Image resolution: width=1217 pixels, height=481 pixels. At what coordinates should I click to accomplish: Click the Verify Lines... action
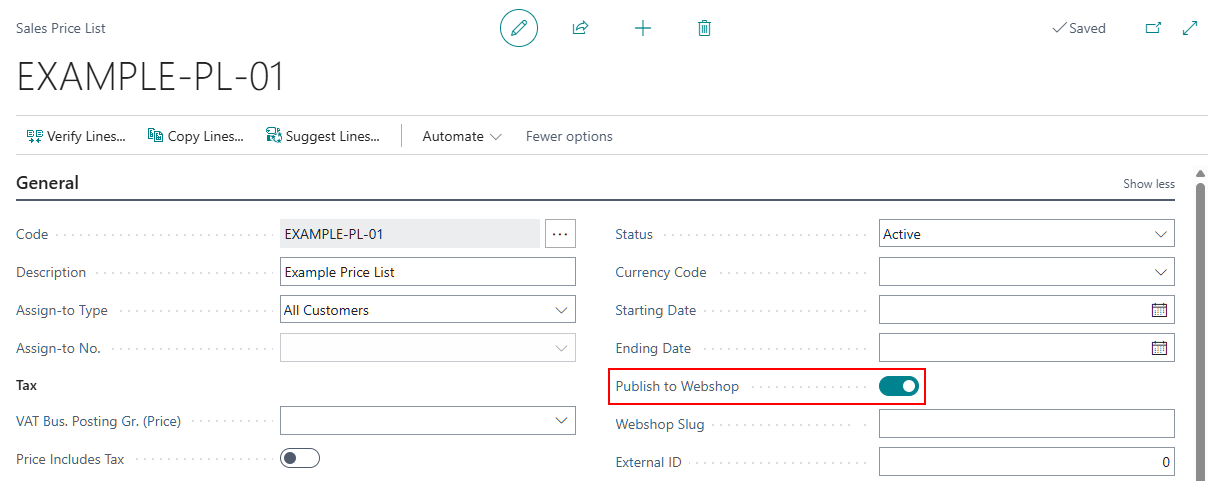click(x=76, y=136)
